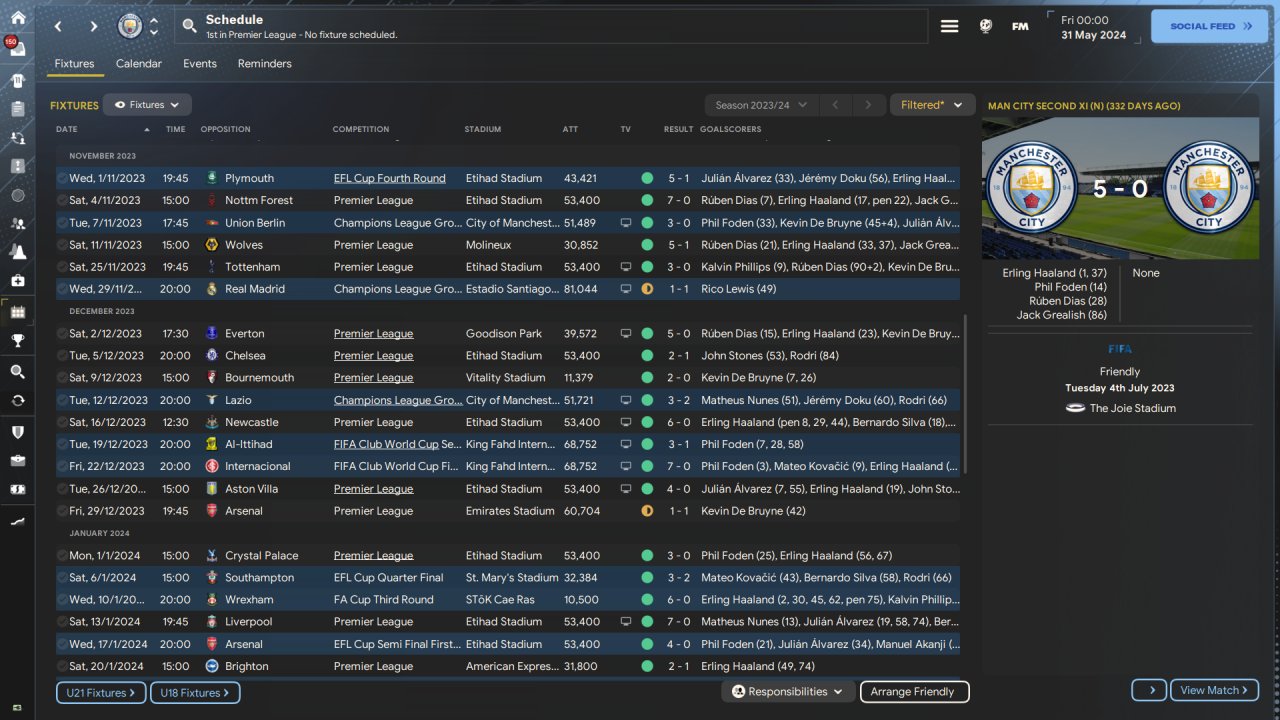Viewport: 1280px width, 720px height.
Task: Toggle the tick on the Everton fixture row
Action: coord(62,333)
